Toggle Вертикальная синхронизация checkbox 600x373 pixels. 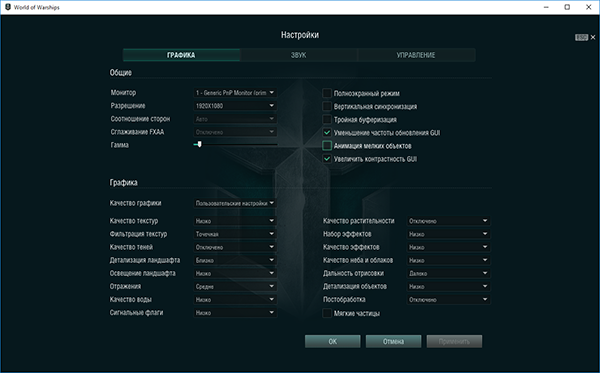tap(327, 106)
